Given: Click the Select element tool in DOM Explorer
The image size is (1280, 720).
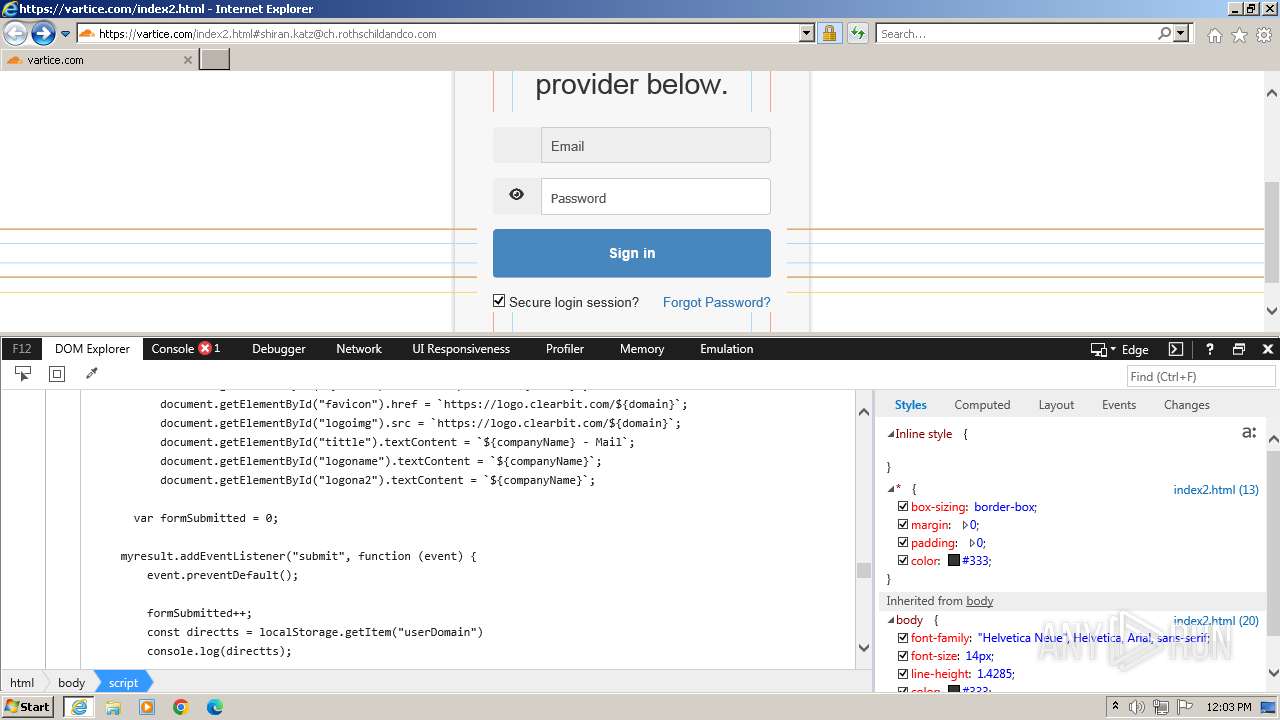Looking at the screenshot, I should point(22,374).
